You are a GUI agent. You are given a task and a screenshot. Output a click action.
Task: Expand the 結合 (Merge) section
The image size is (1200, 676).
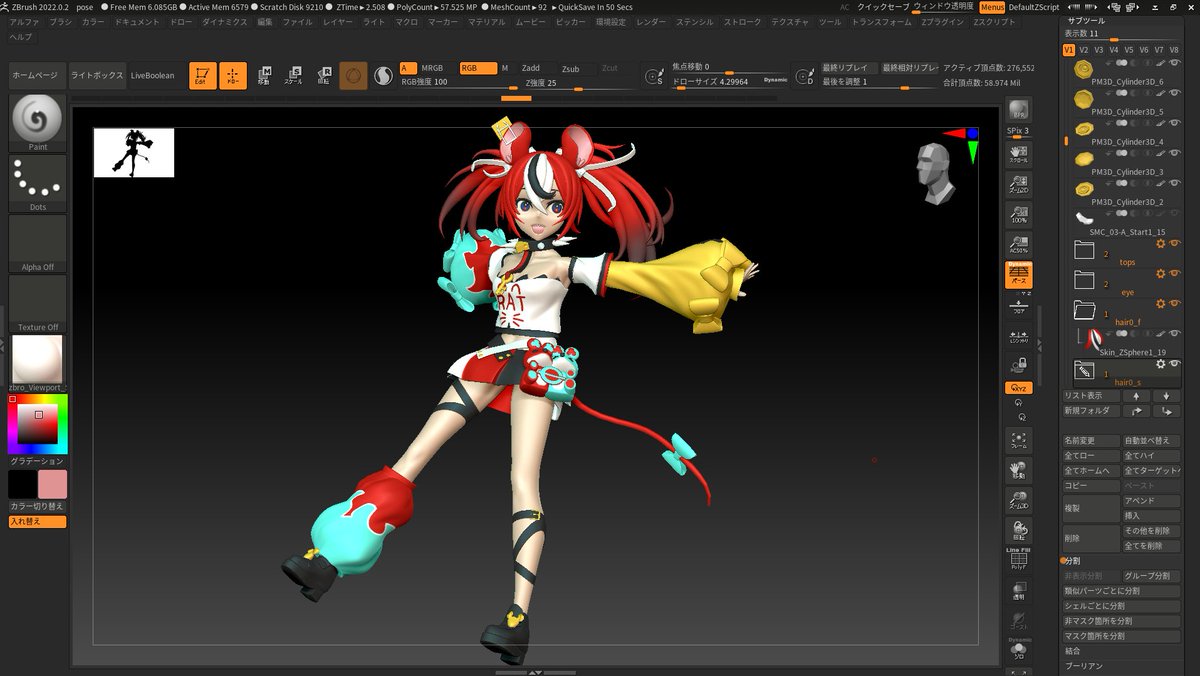point(1072,650)
